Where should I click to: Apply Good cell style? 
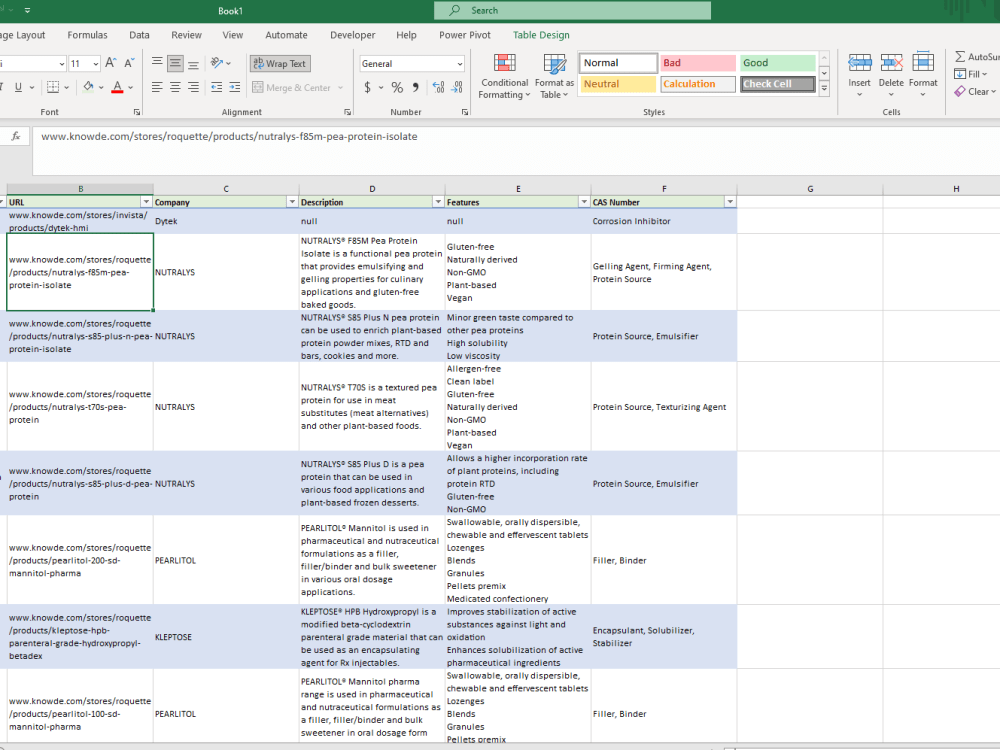click(777, 62)
